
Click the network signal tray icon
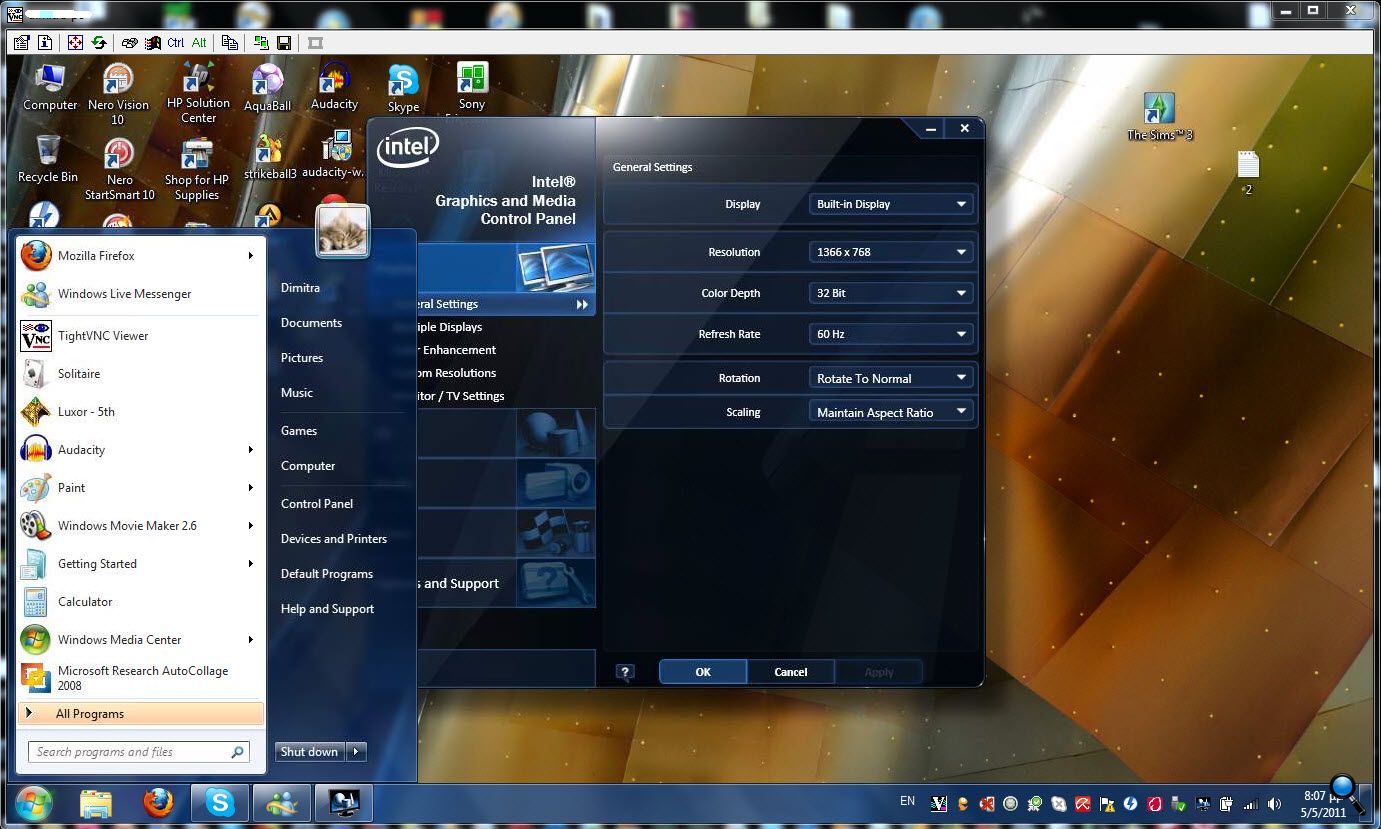[1251, 804]
